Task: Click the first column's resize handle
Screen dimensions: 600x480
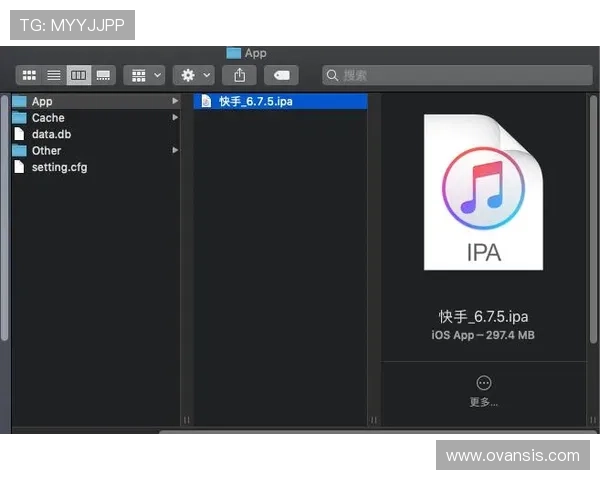Action: [187, 420]
